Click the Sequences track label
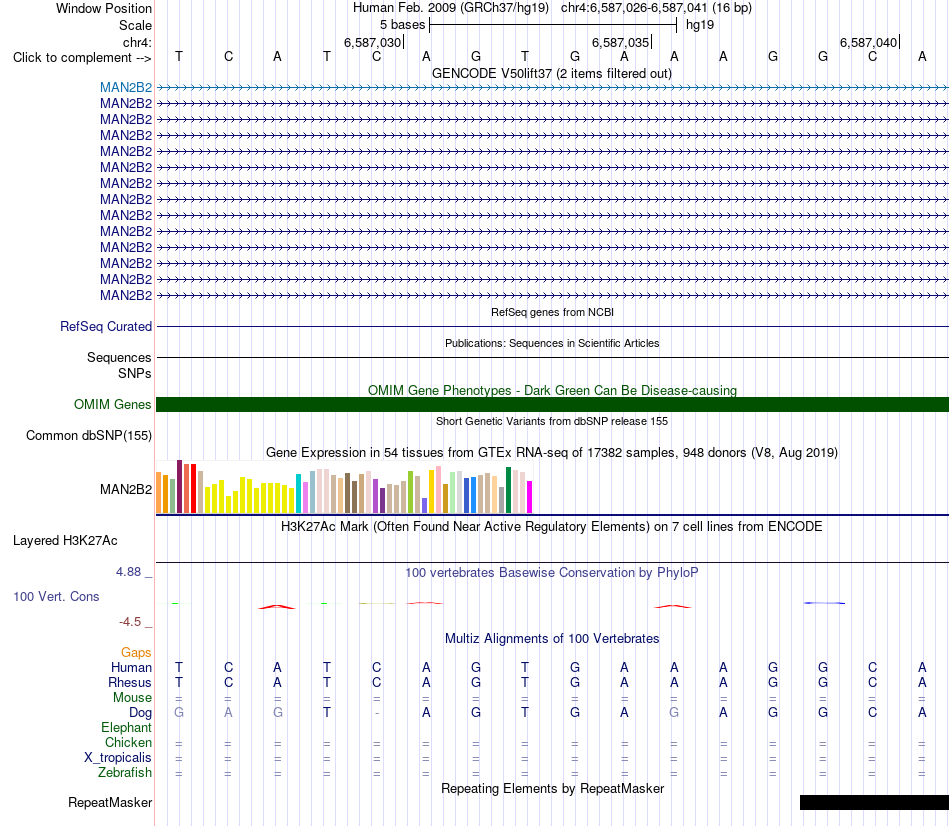 (119, 357)
